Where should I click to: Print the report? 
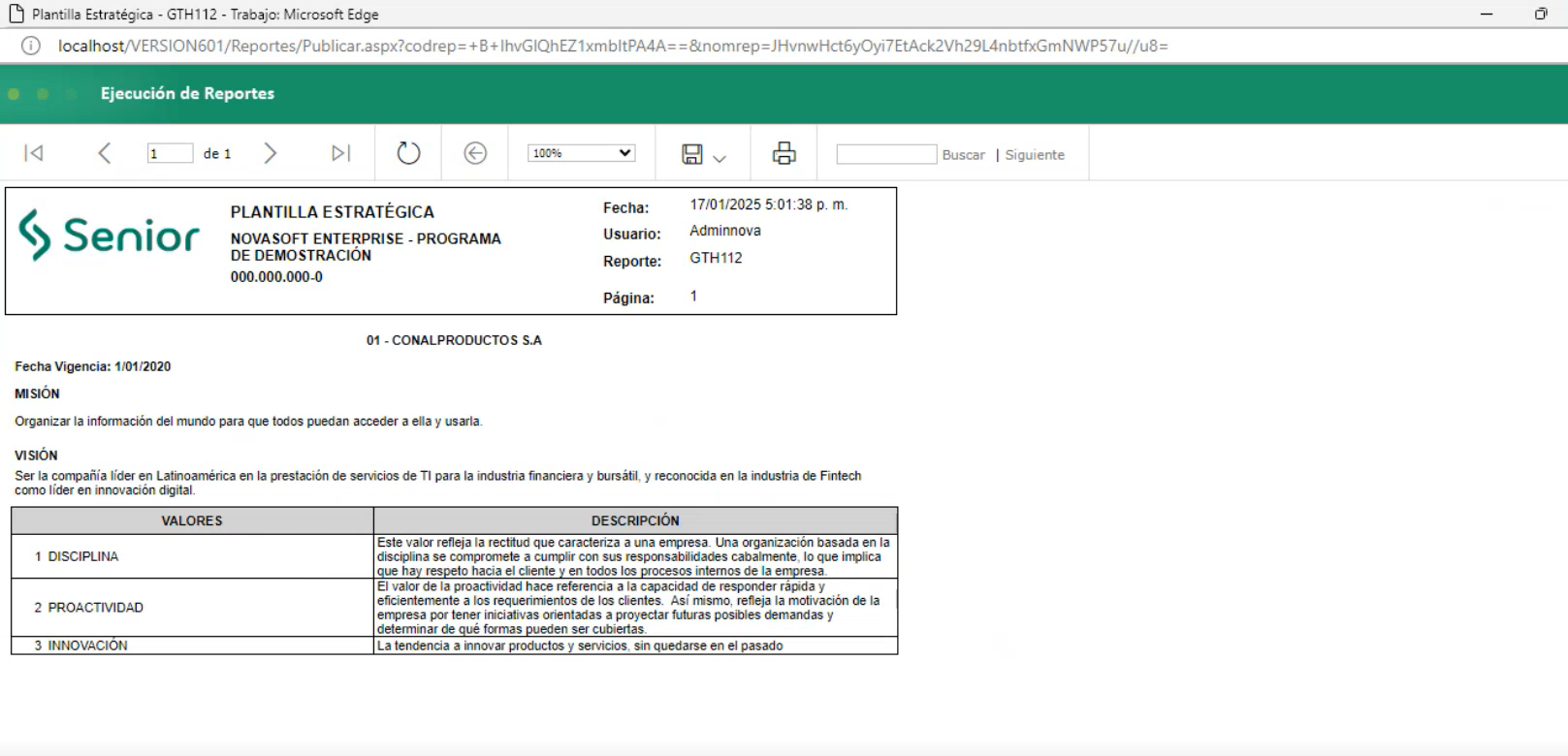pyautogui.click(x=784, y=153)
